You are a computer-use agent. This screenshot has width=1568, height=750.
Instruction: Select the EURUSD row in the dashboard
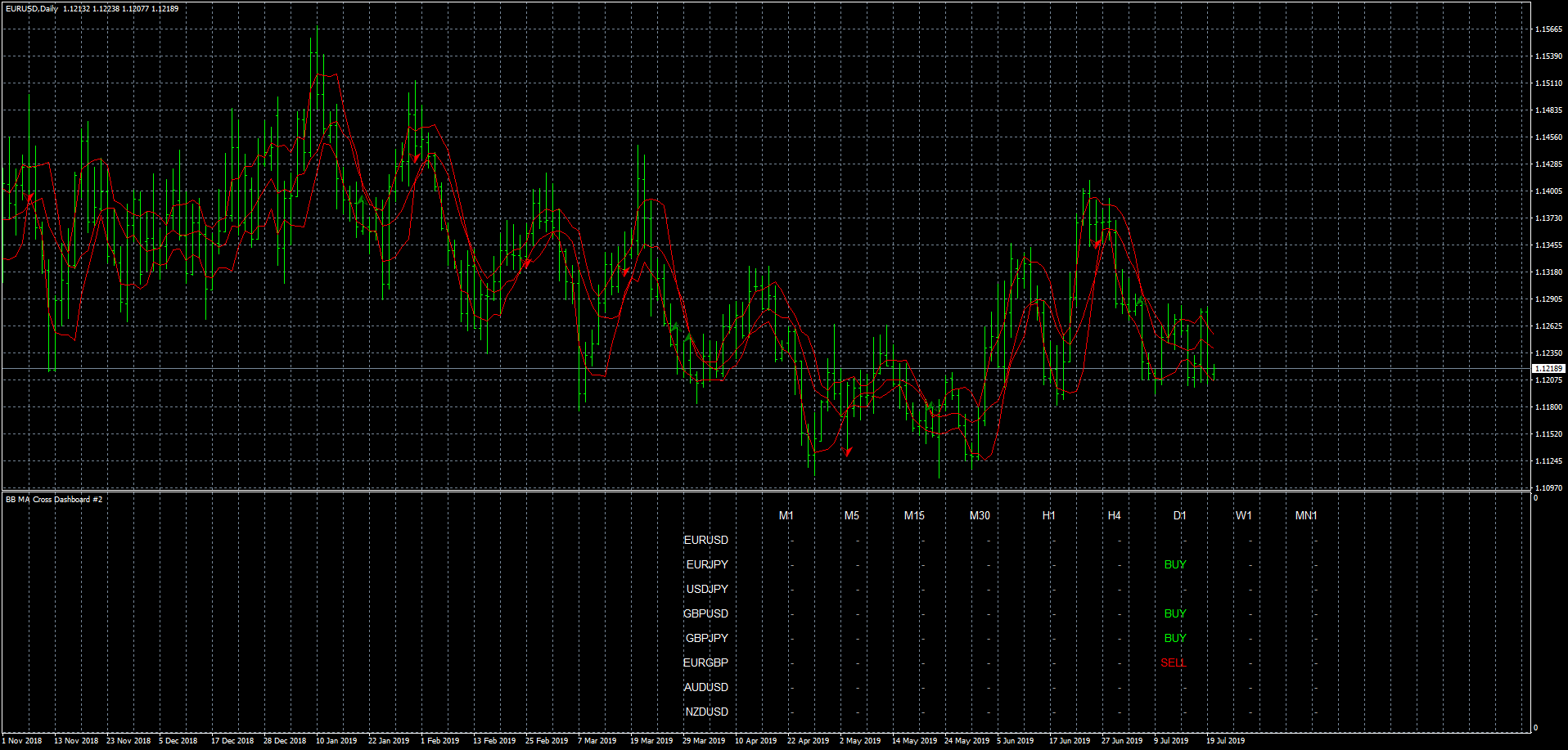pyautogui.click(x=706, y=540)
